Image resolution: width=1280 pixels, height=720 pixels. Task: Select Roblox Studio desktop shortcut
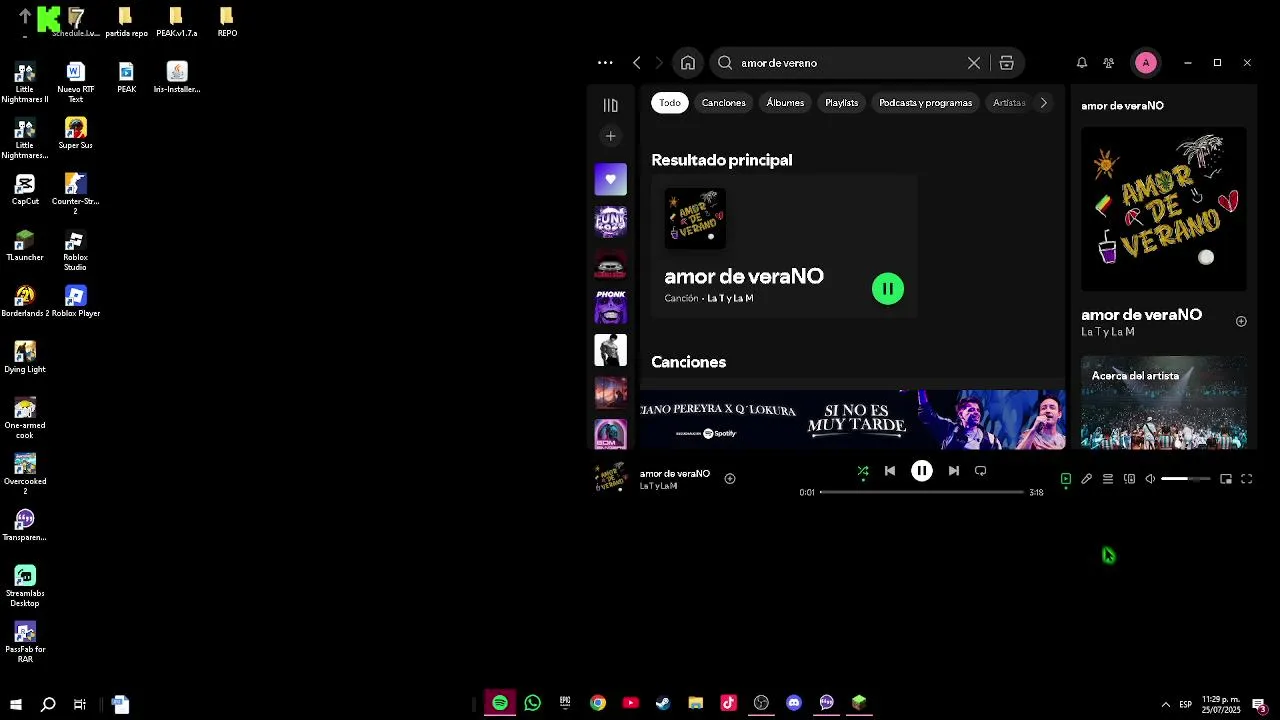(x=75, y=252)
